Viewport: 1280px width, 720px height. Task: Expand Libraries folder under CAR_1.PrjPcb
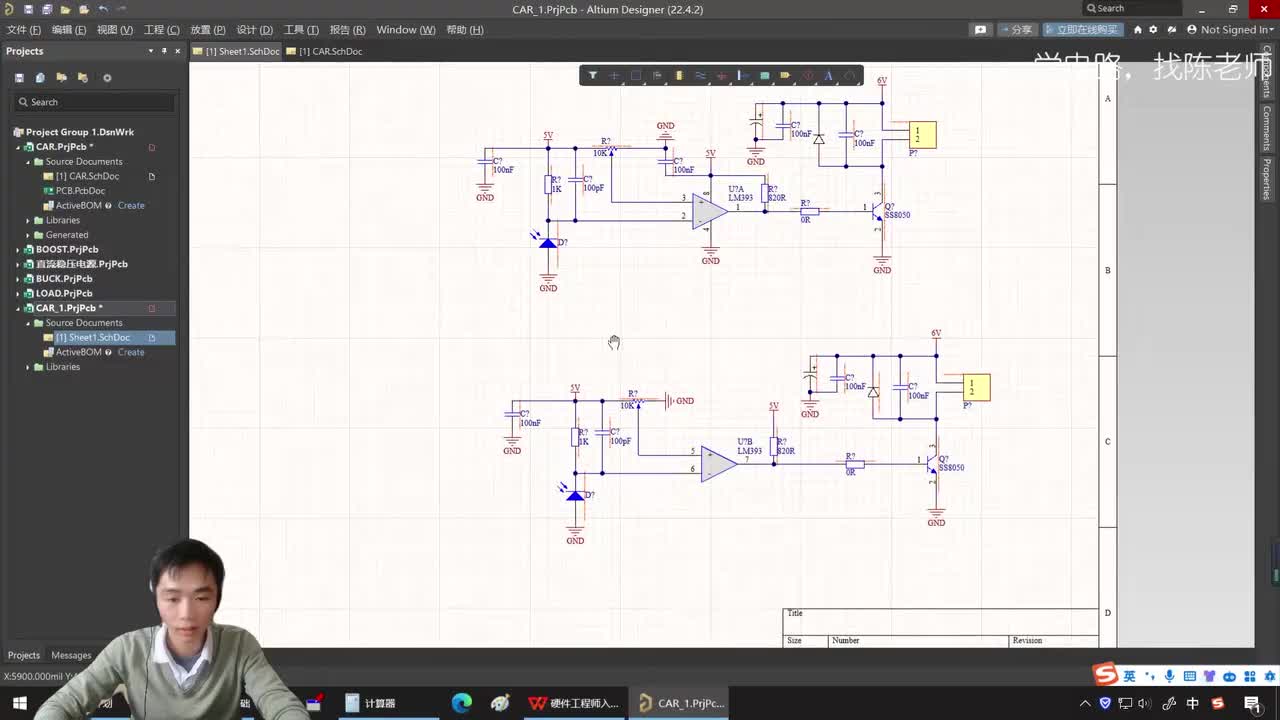28,367
